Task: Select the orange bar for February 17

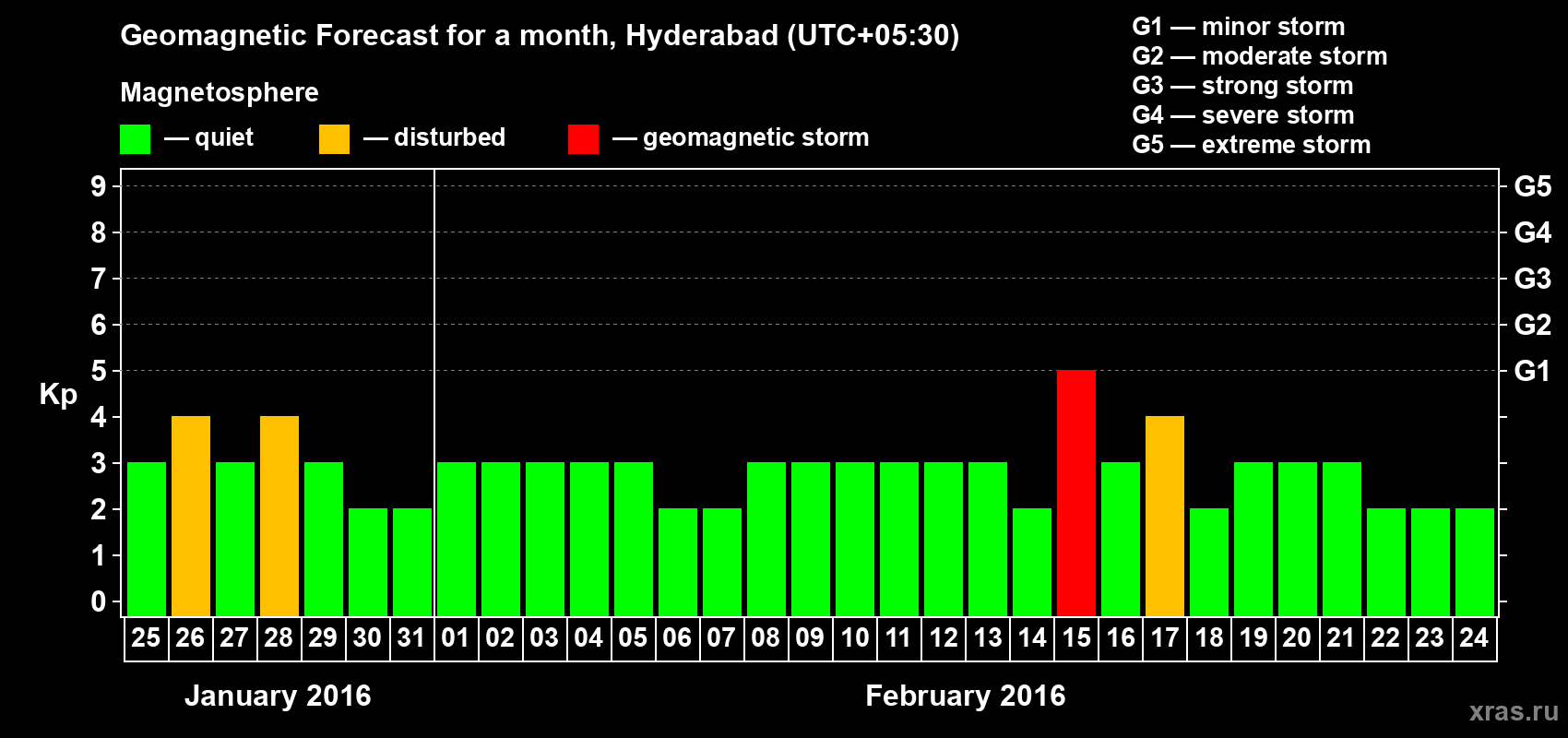Action: click(1165, 517)
